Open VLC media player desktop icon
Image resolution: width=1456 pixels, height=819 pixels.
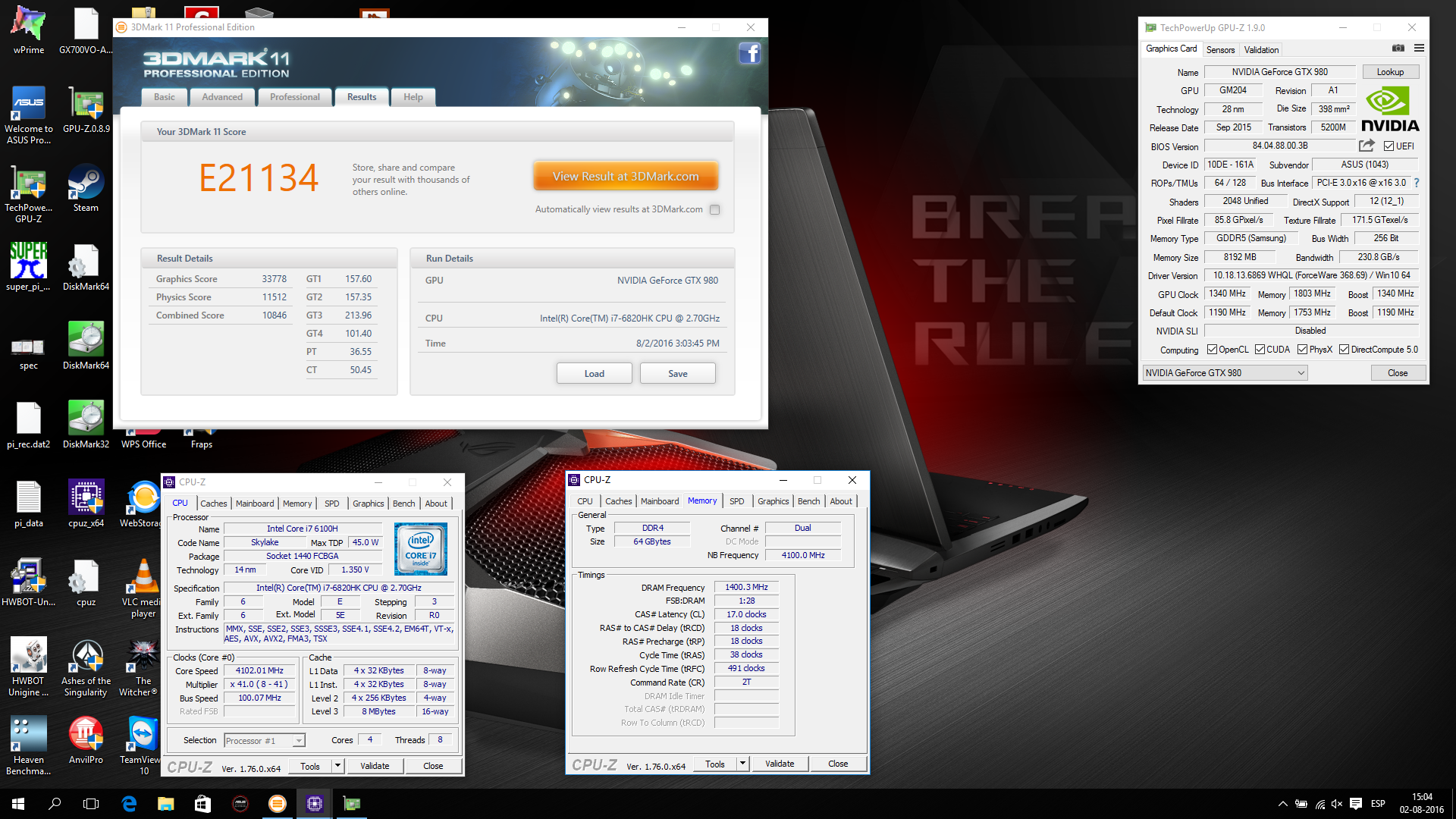click(143, 588)
